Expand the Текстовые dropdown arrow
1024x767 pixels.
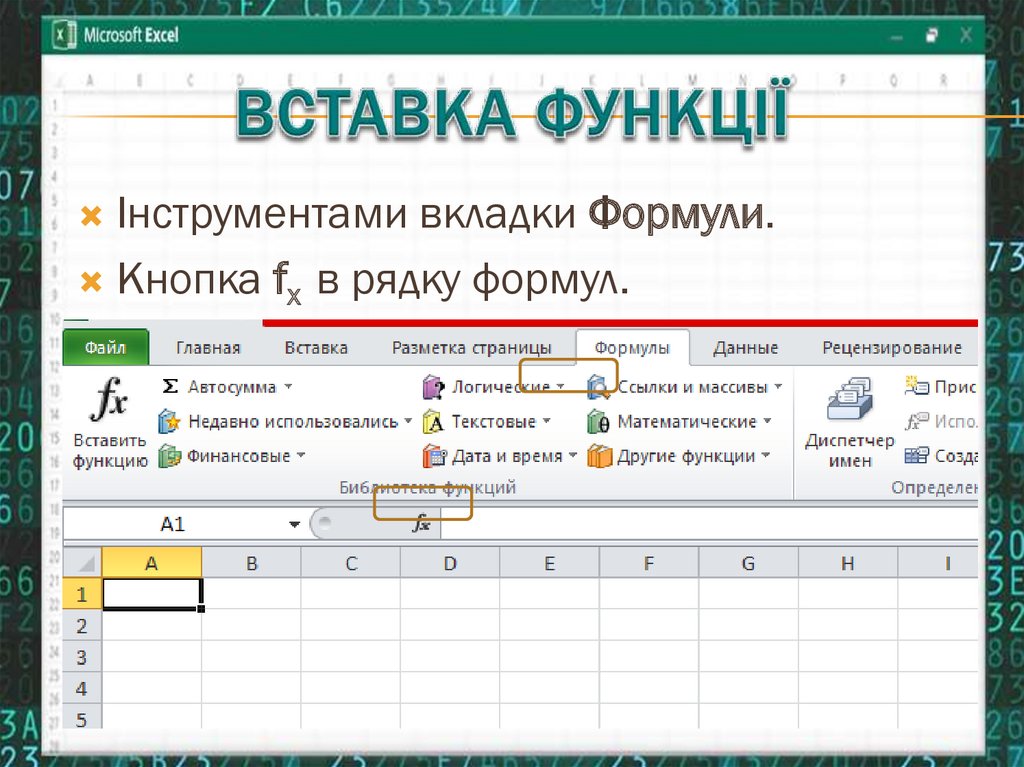point(547,421)
